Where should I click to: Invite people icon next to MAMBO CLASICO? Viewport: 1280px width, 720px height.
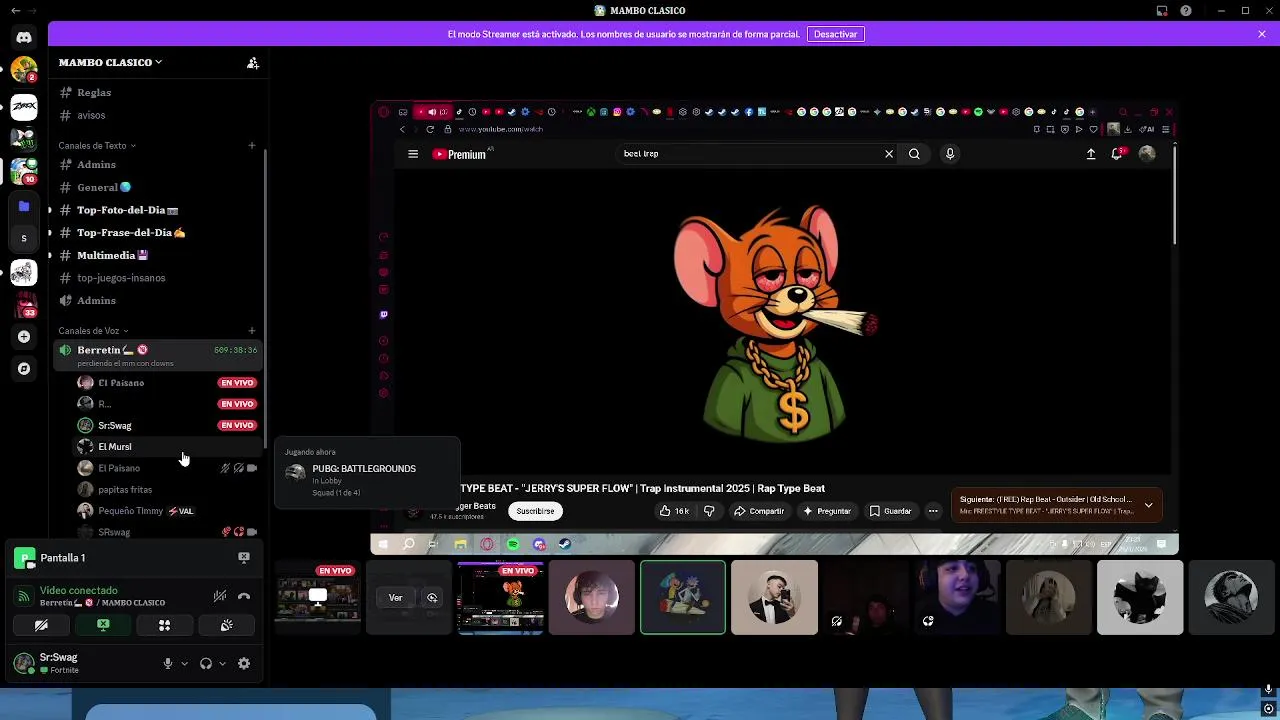tap(253, 62)
